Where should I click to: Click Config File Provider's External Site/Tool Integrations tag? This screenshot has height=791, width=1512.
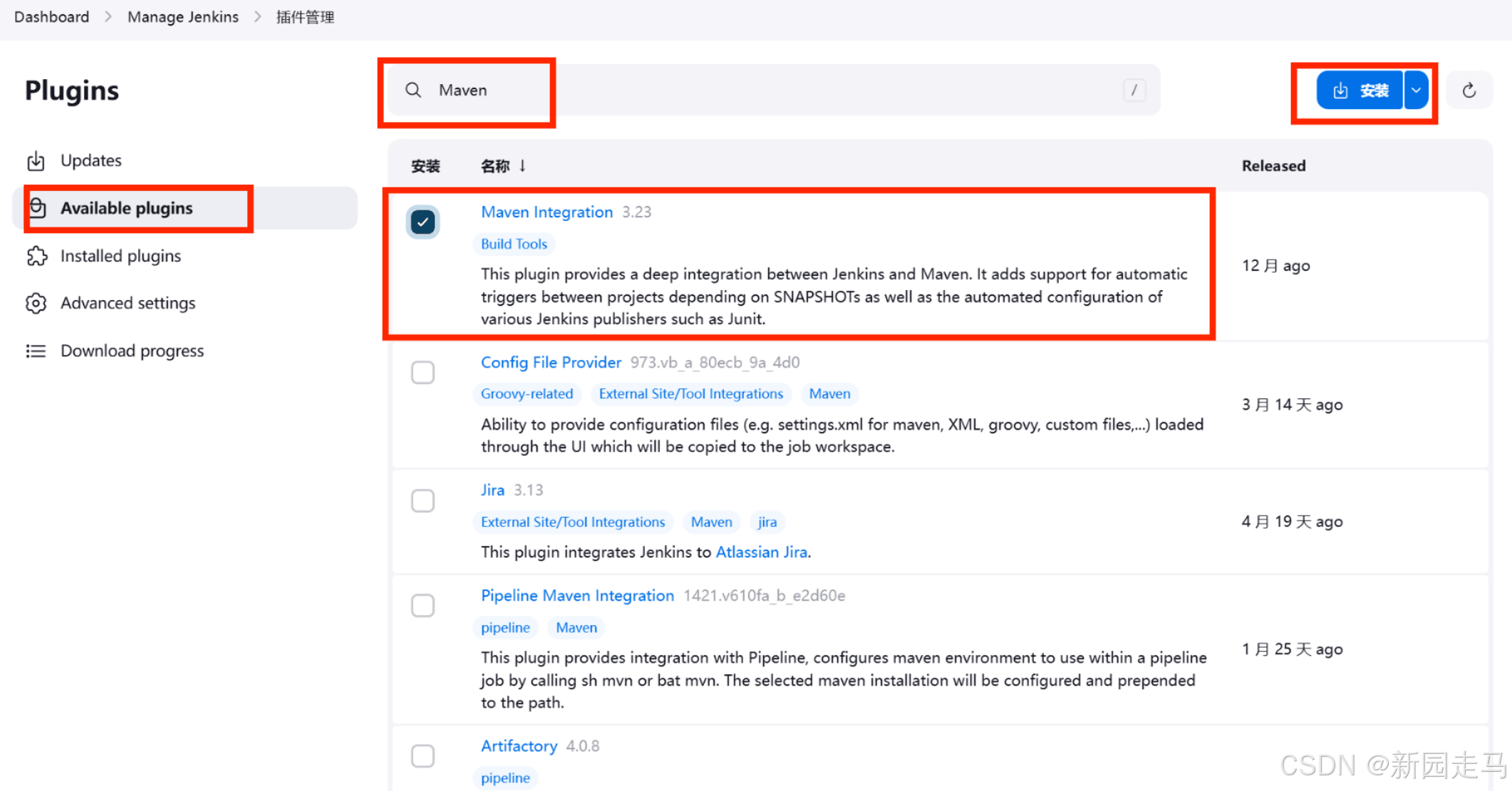coord(690,394)
